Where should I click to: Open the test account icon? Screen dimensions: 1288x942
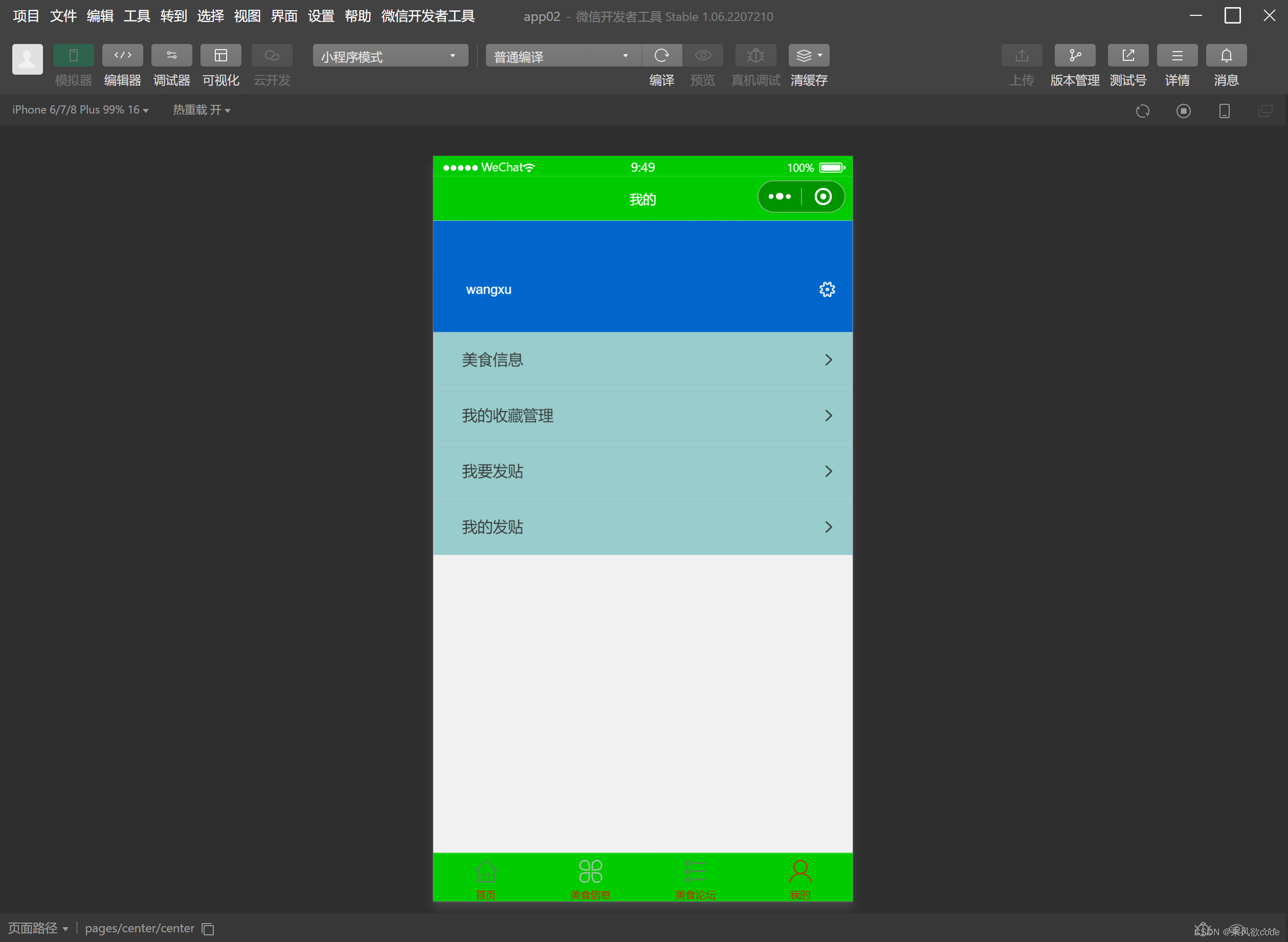[1128, 55]
